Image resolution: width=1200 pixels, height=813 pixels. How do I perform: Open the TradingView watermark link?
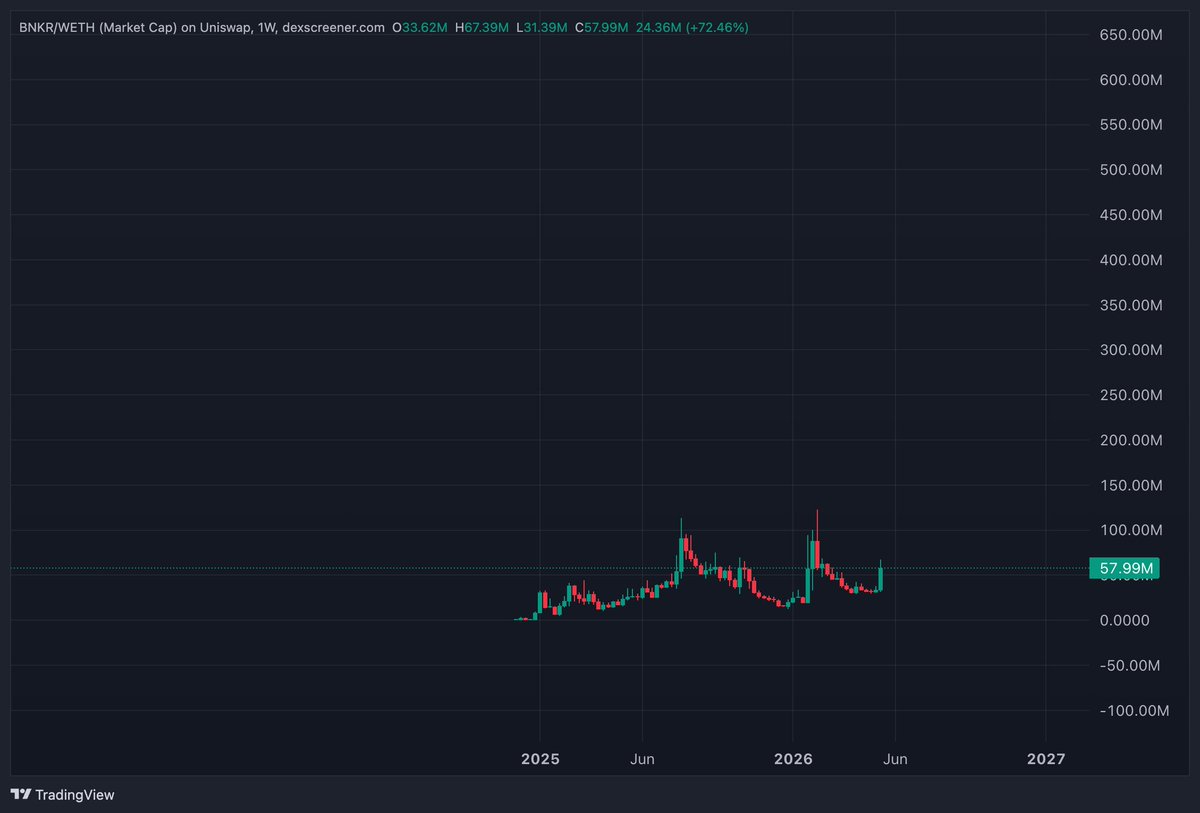(x=63, y=794)
